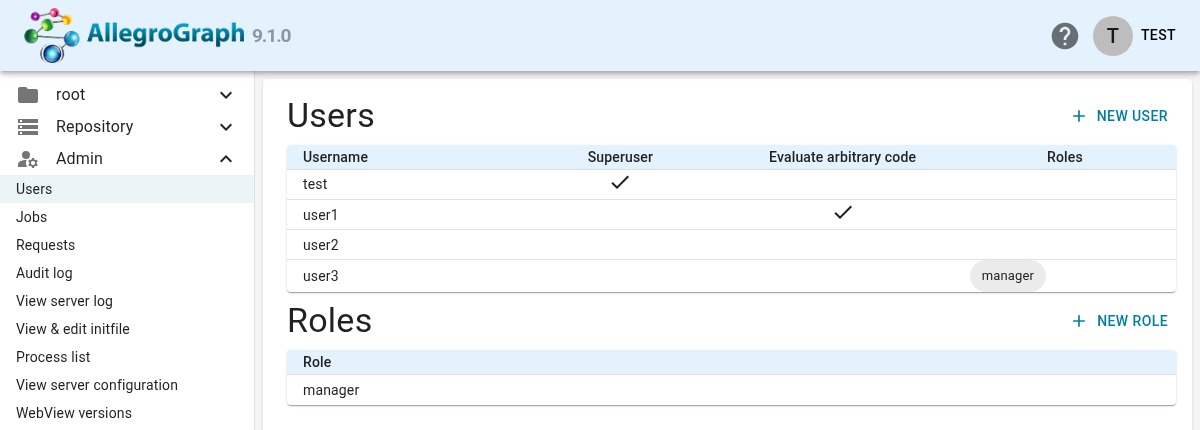Open the T user avatar menu
The width and height of the screenshot is (1200, 430).
pos(1113,35)
